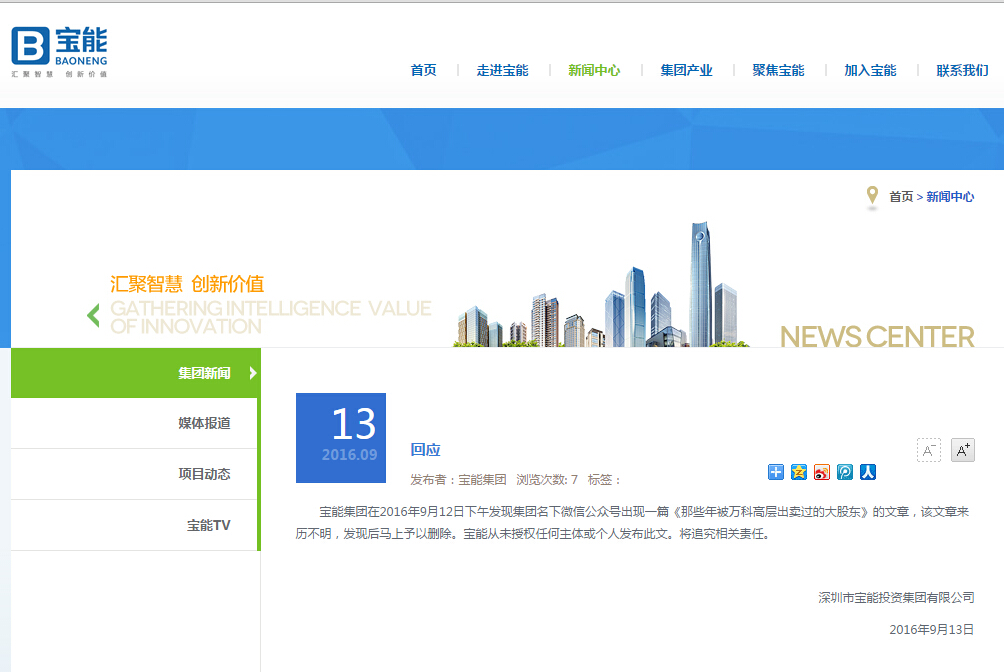Click the 首页 breadcrumb link
This screenshot has width=1004, height=672.
(901, 197)
